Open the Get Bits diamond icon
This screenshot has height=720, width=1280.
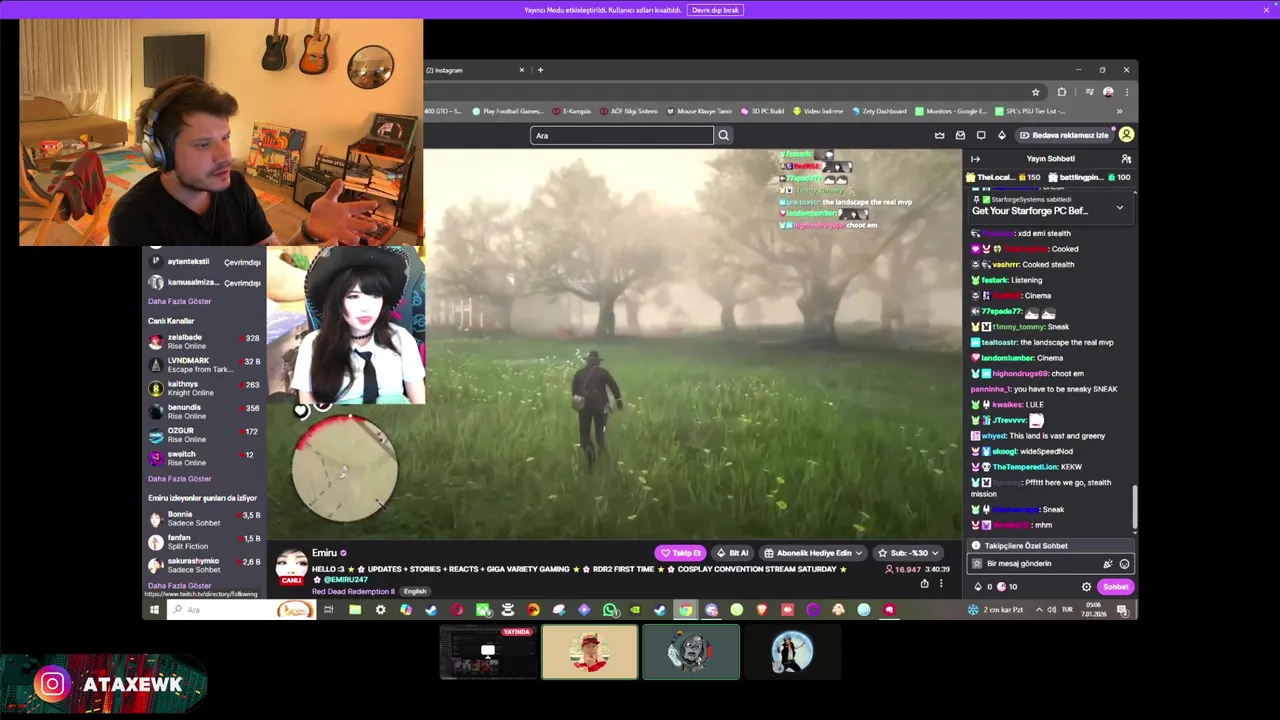[x=1002, y=135]
